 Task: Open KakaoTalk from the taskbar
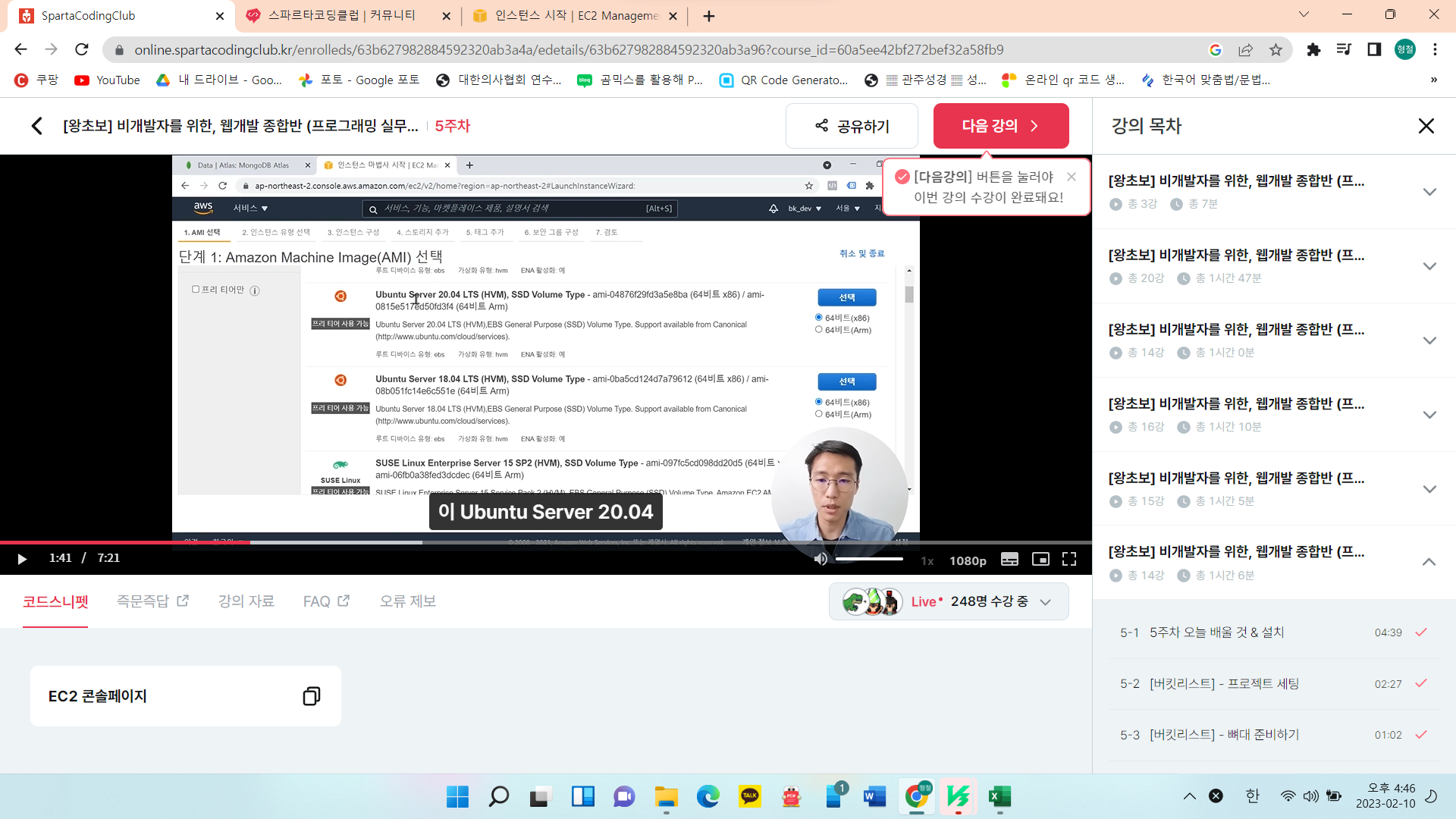[x=749, y=796]
